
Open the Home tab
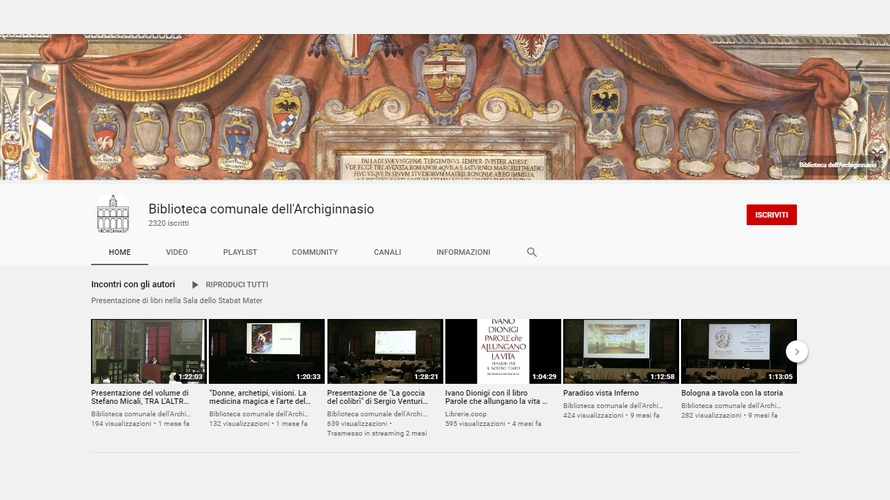pyautogui.click(x=119, y=252)
